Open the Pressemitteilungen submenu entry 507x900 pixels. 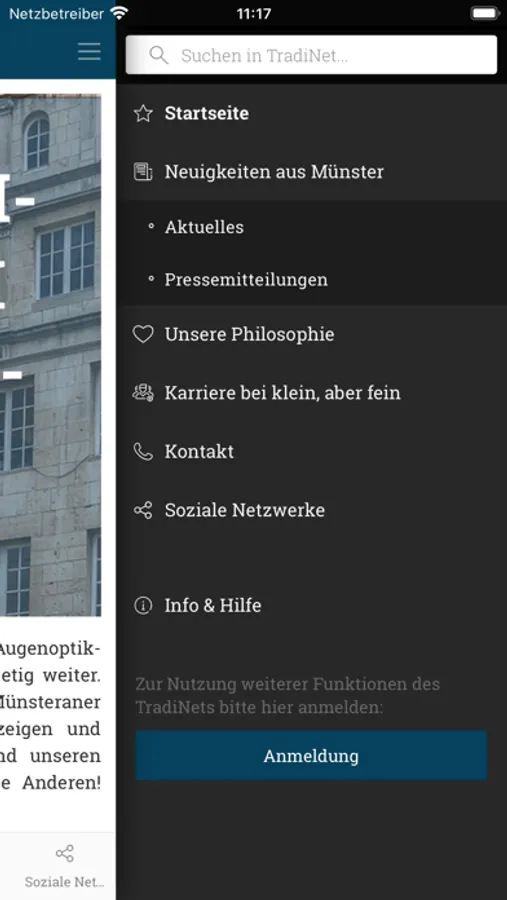tap(312, 280)
